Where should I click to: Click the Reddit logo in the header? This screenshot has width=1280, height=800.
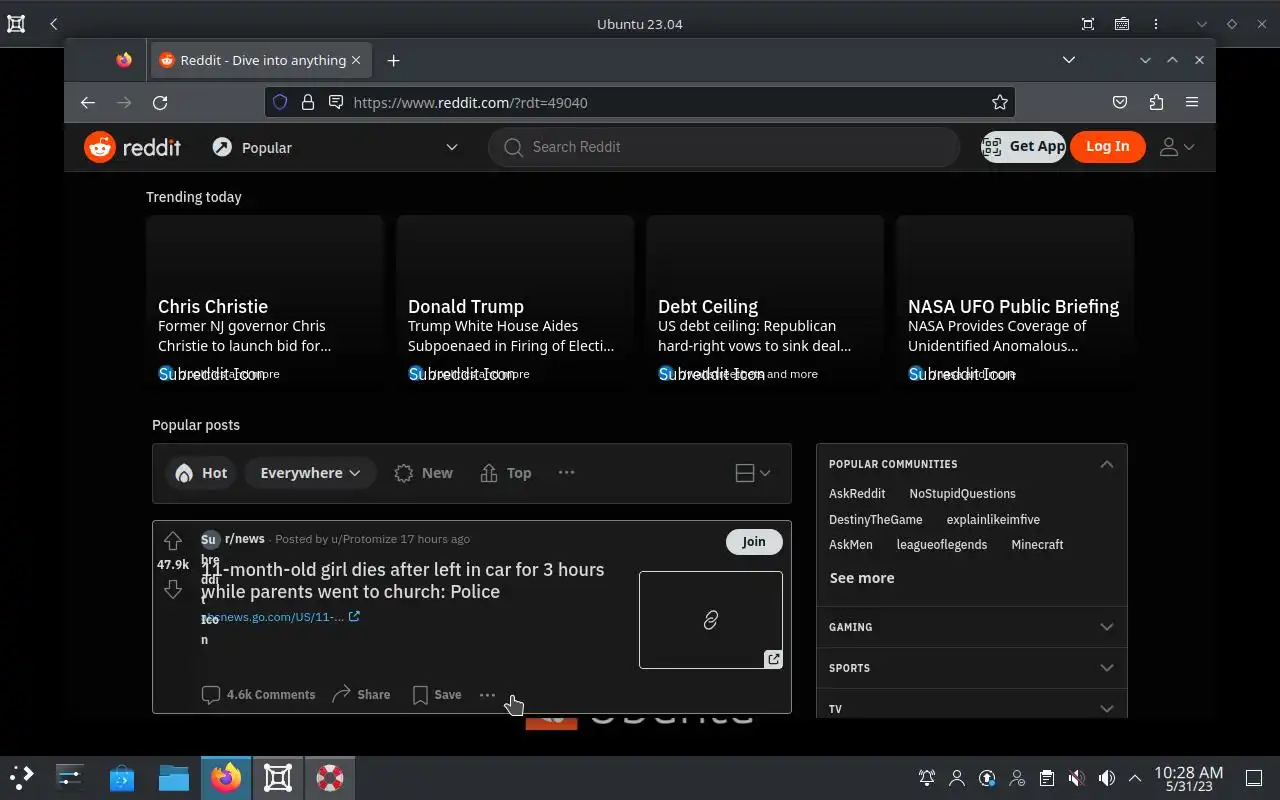132,147
